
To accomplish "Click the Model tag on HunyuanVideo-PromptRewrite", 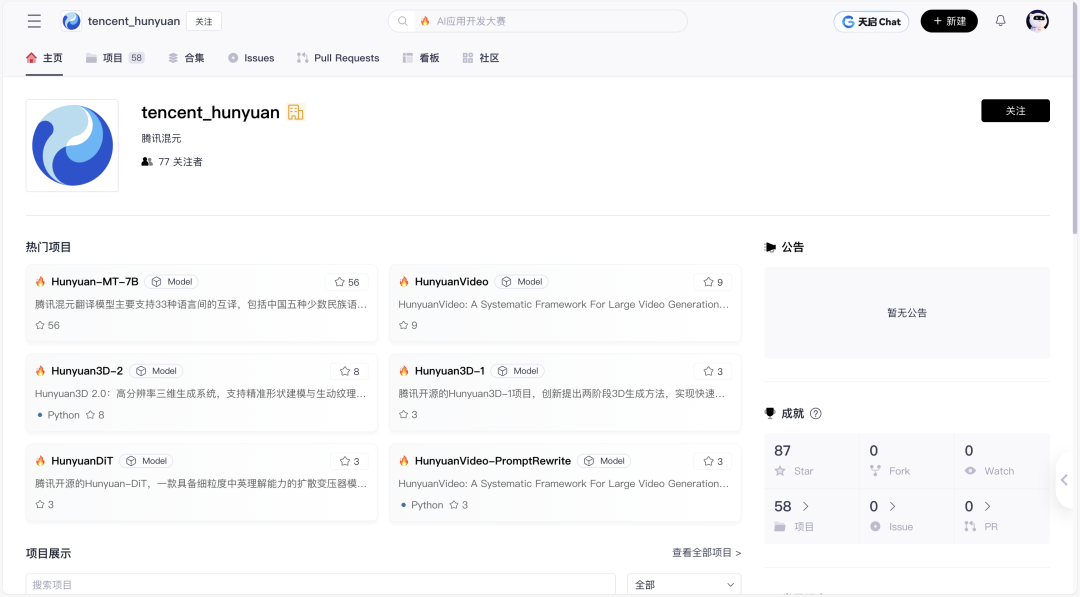I will click(x=604, y=461).
